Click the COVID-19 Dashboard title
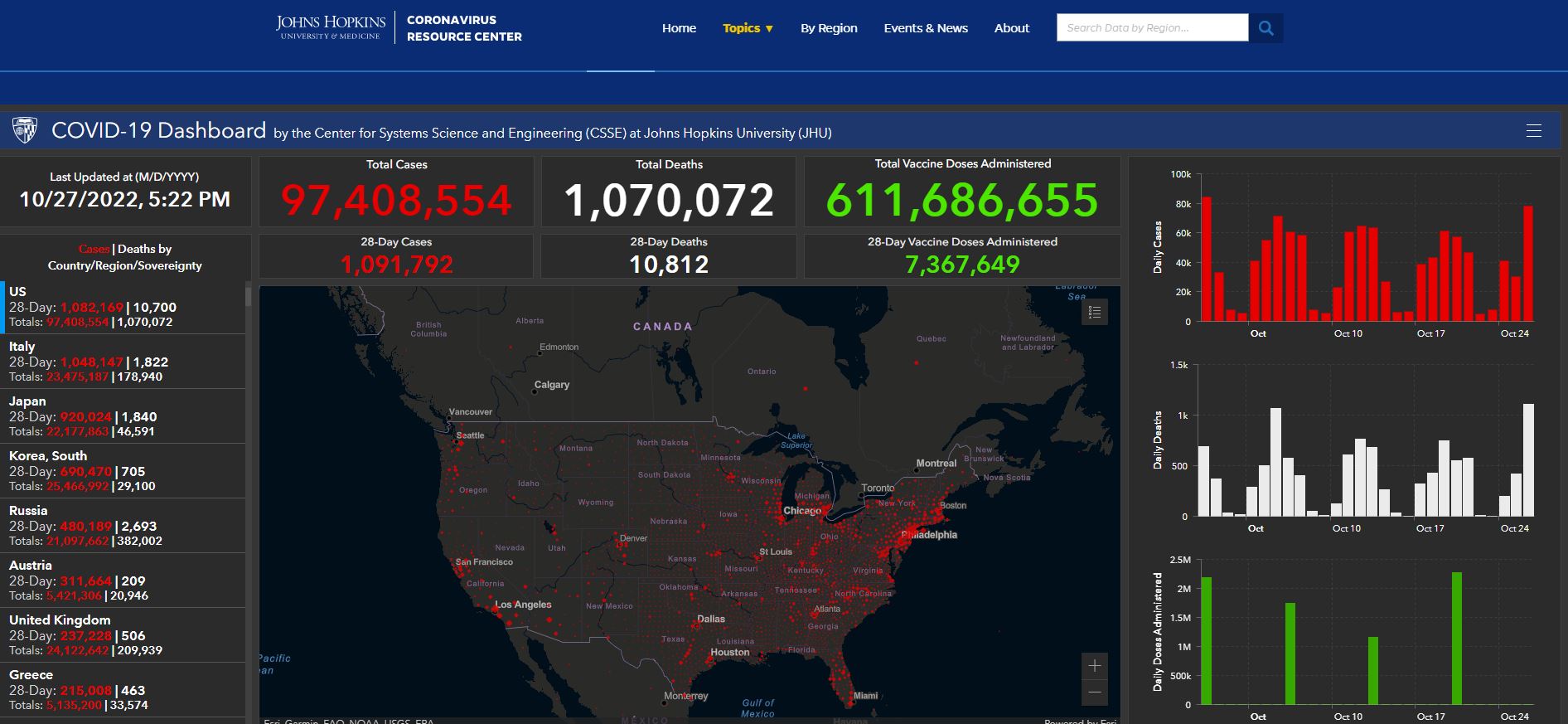This screenshot has height=724, width=1568. point(158,131)
